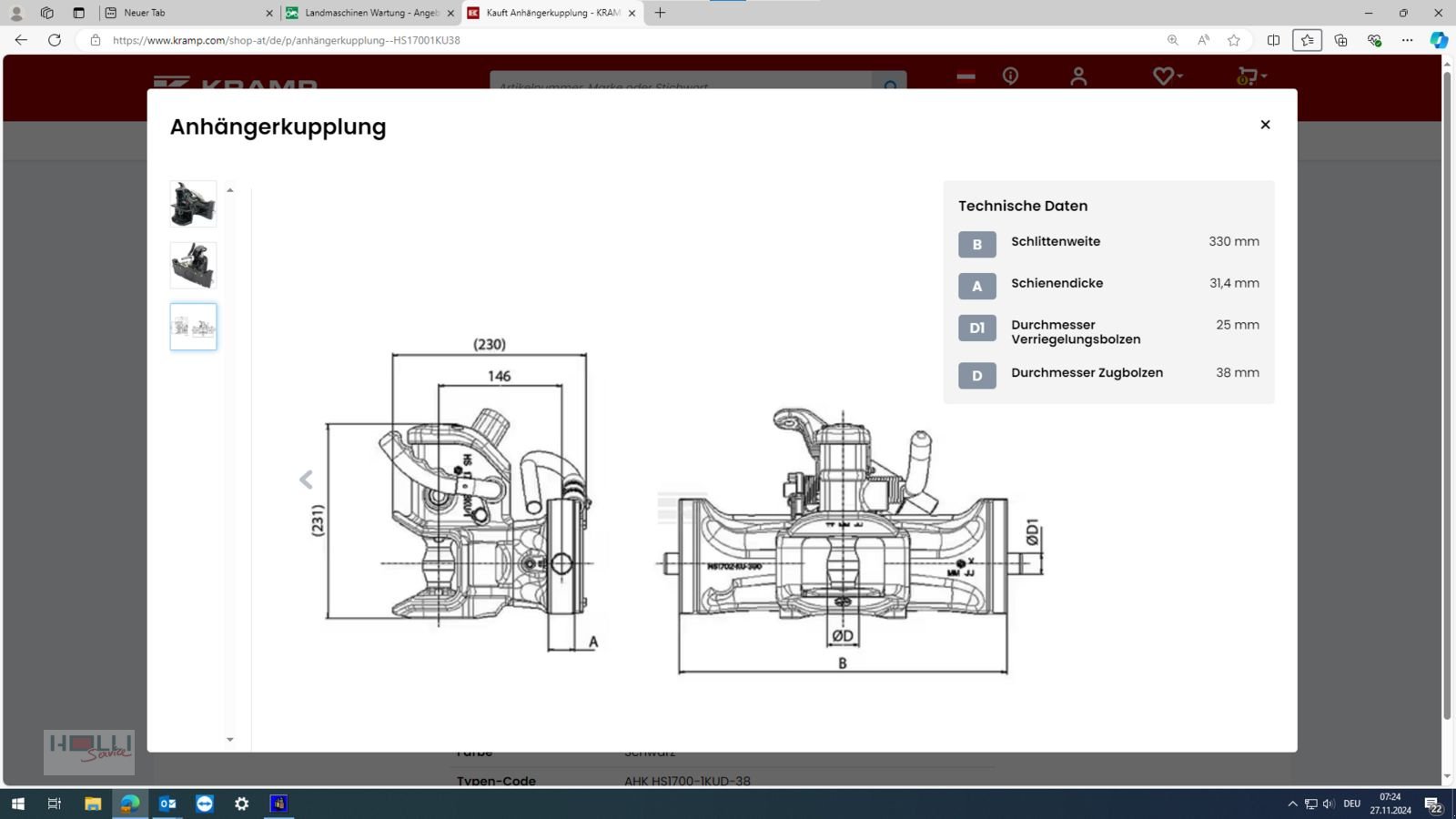Reload the Kramp page
This screenshot has height=819, width=1456.
click(x=55, y=40)
